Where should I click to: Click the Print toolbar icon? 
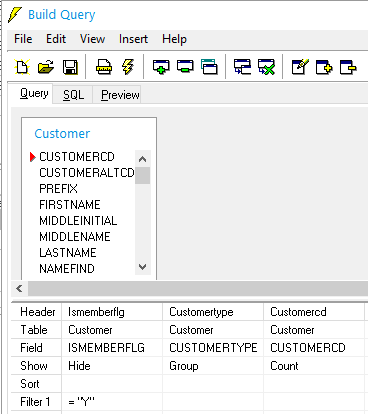104,67
